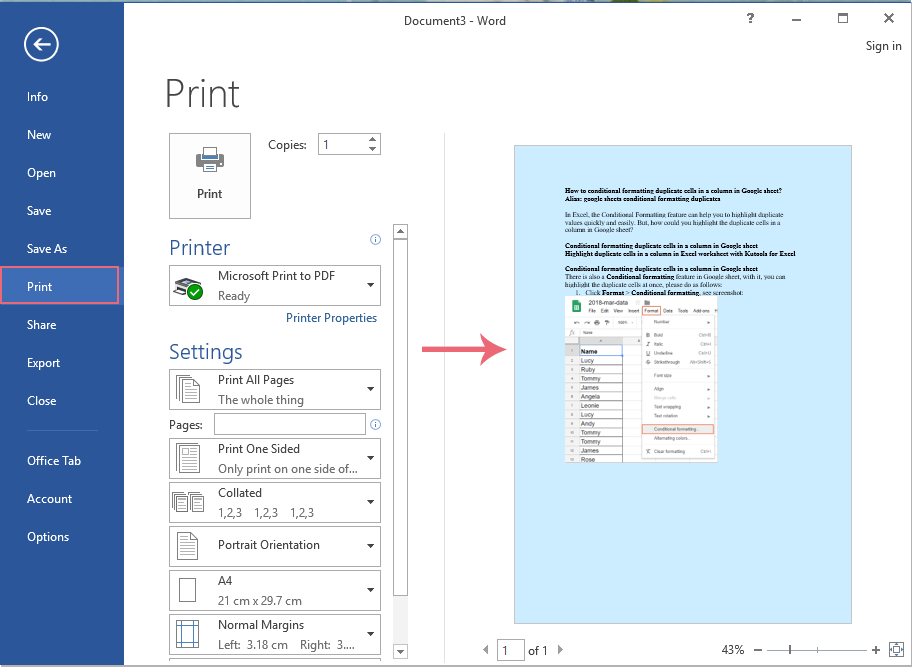This screenshot has height=667, width=913.
Task: Expand the Portrait Orientation dropdown
Action: 371,546
